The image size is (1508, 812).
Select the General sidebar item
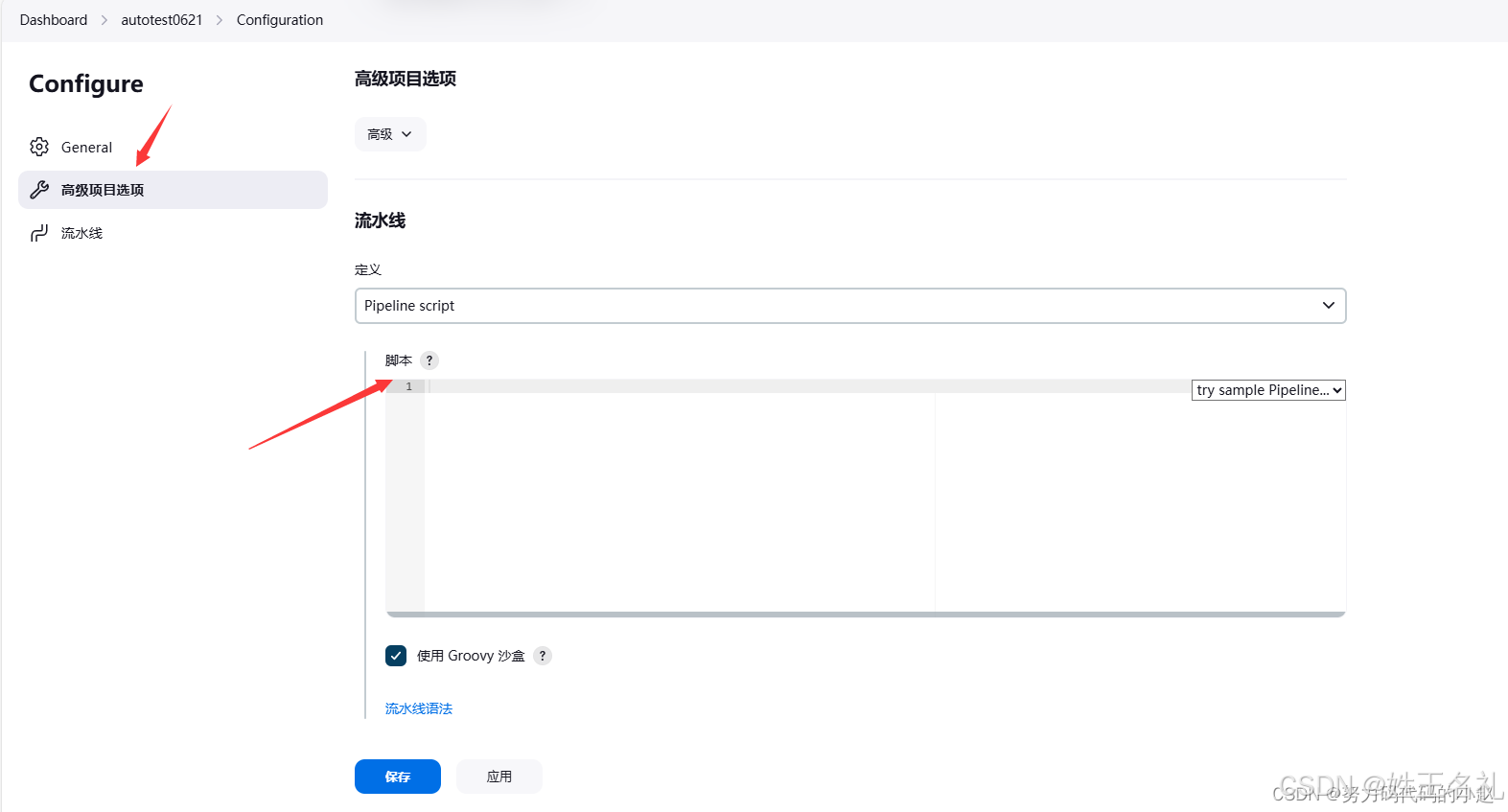click(x=173, y=147)
